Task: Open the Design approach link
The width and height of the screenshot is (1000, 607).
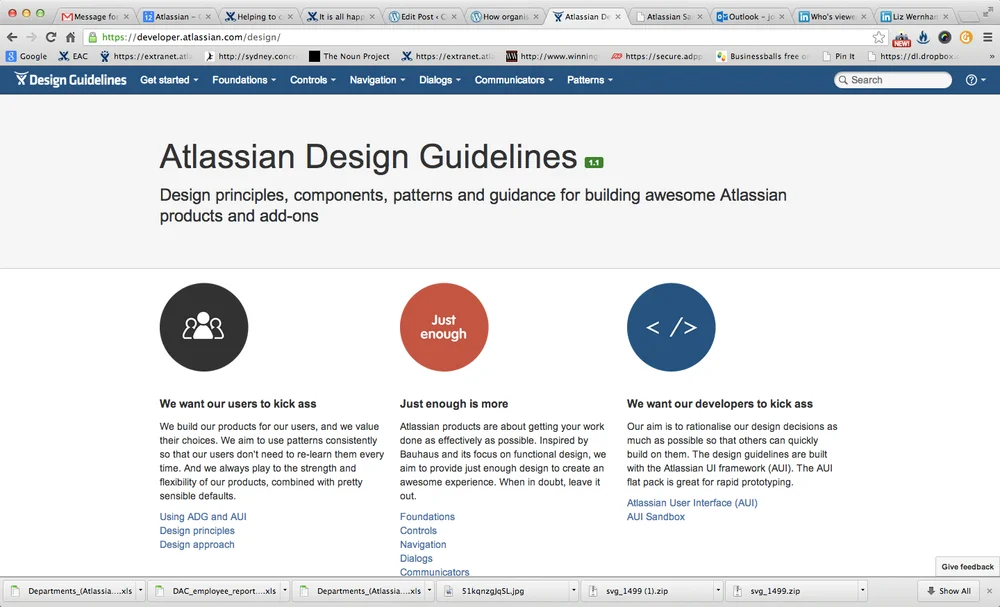Action: 197,545
